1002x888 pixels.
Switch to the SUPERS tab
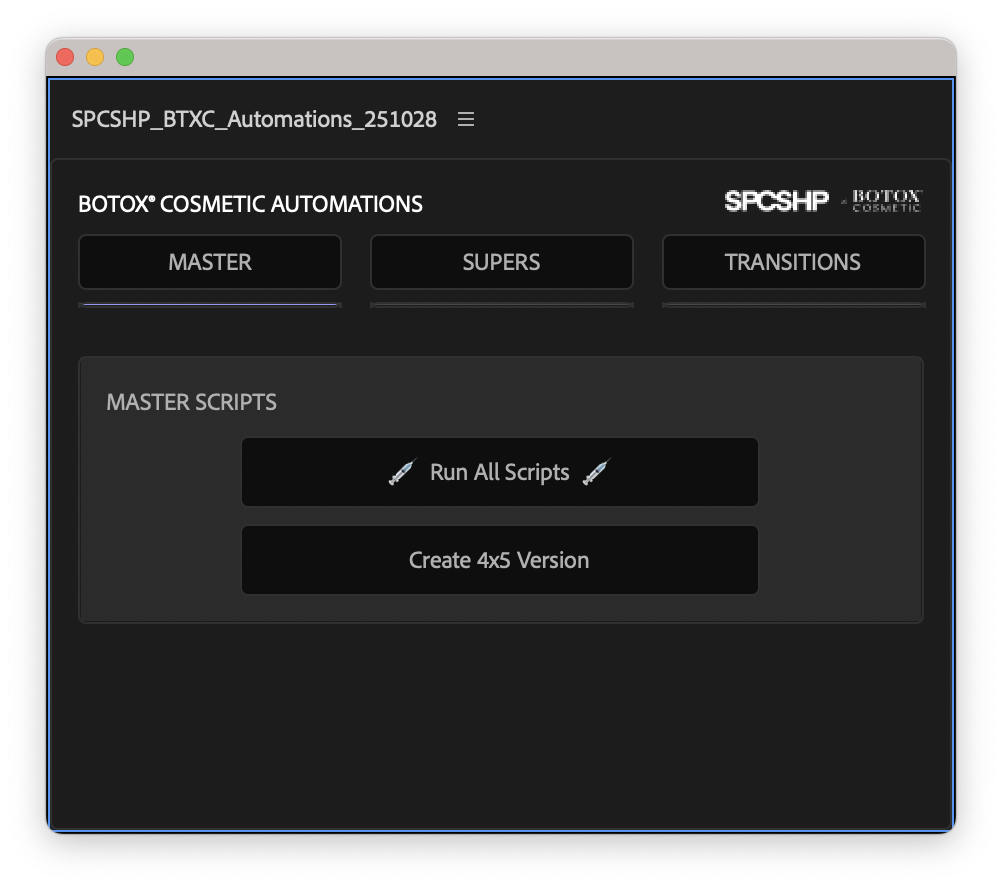point(502,262)
